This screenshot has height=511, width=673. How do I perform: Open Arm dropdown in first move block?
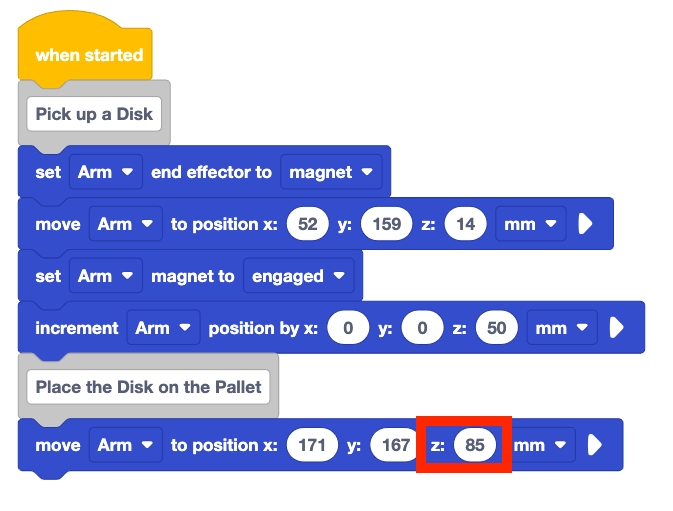click(125, 224)
